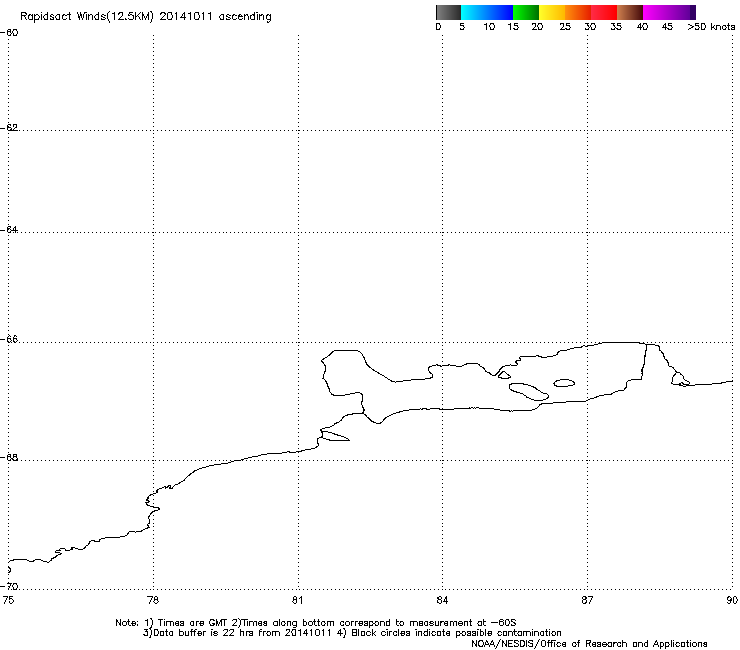Screen dimensions: 740x650
Task: Click the latitude label '-68'
Action: 9,457
